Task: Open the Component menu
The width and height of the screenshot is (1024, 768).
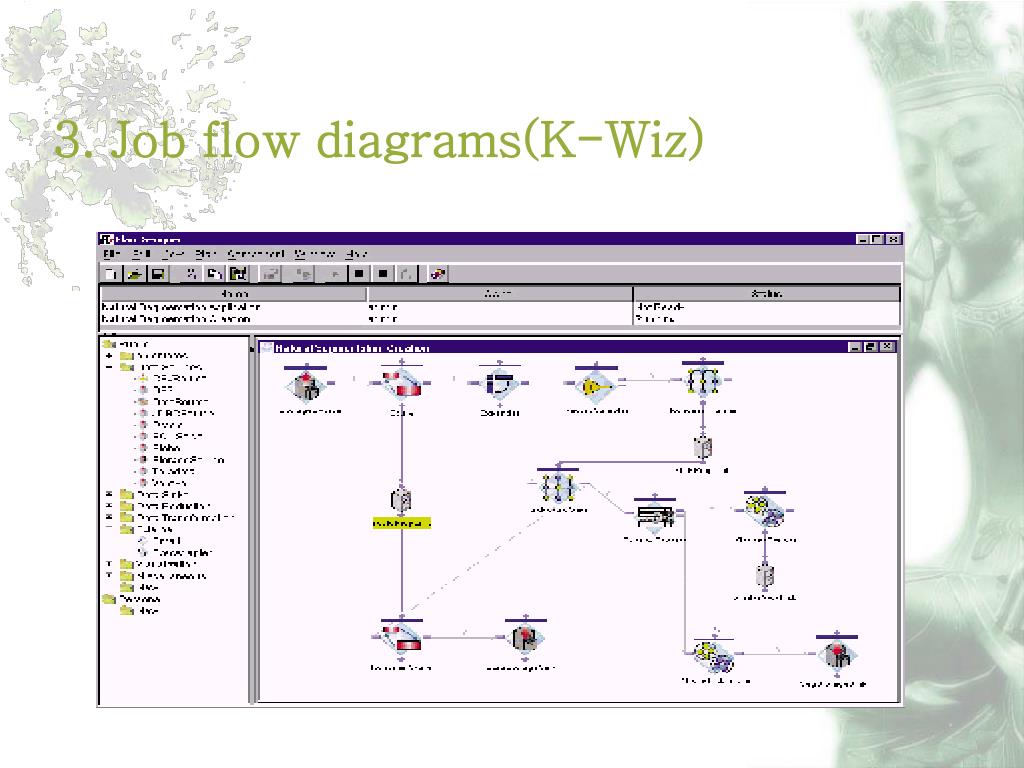Action: click(256, 253)
